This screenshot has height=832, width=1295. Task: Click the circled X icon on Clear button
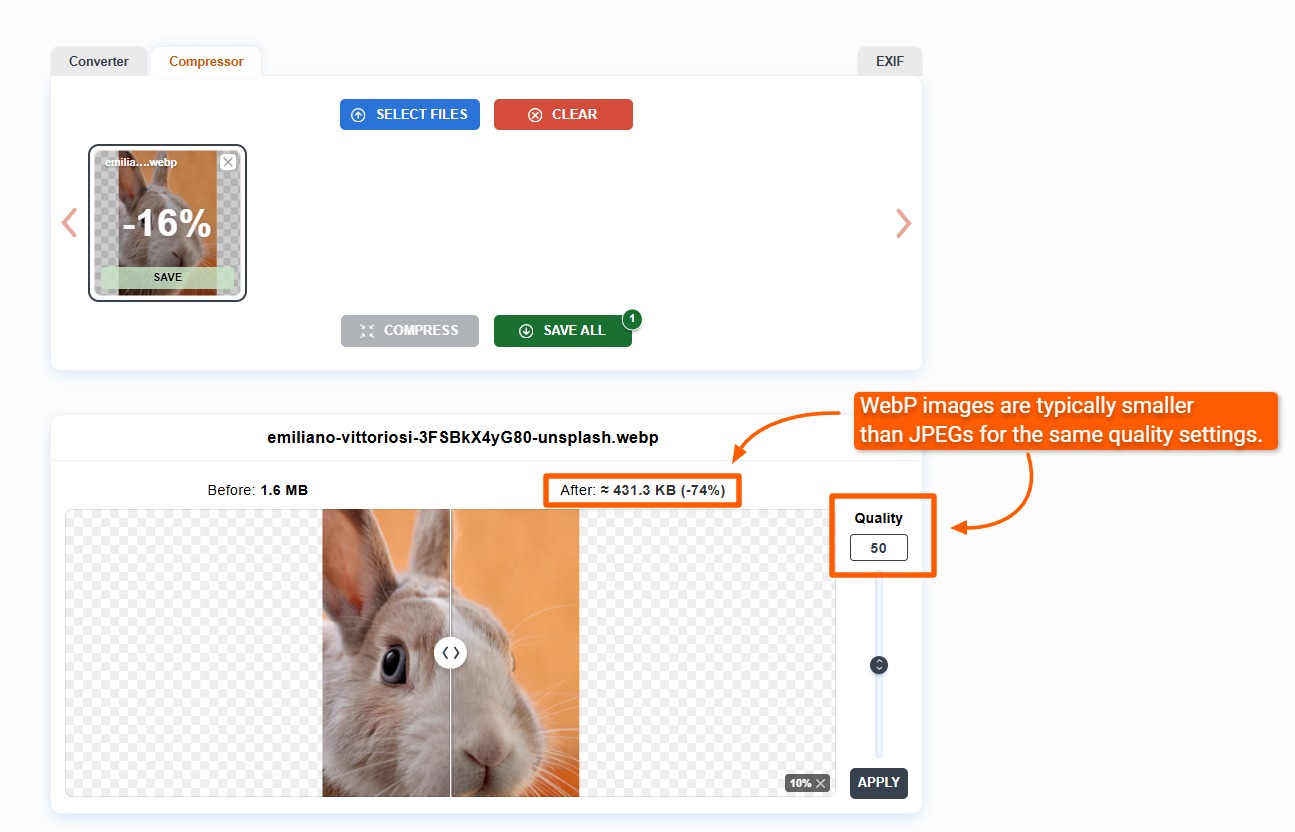pyautogui.click(x=536, y=114)
